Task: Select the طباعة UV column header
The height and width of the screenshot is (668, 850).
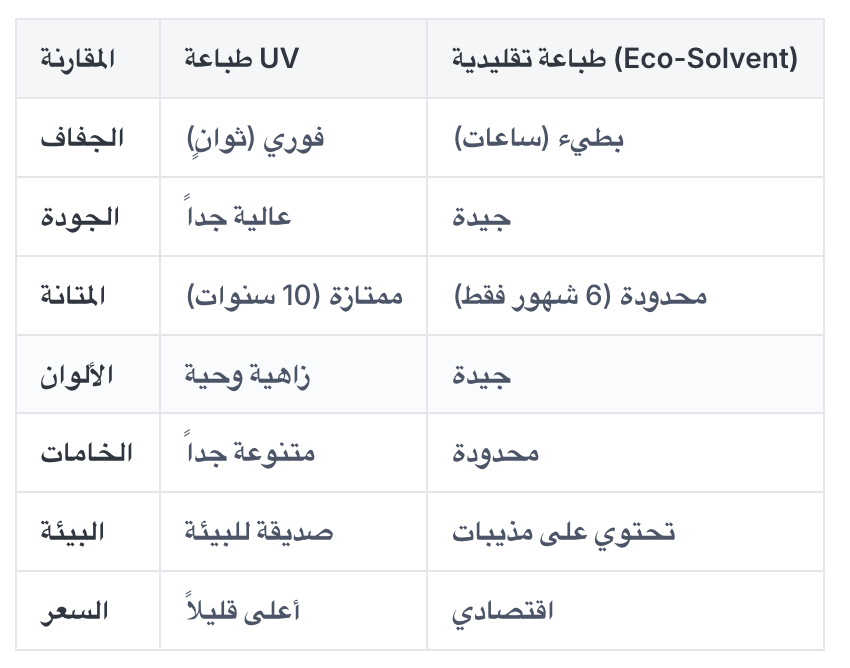Action: pyautogui.click(x=241, y=59)
